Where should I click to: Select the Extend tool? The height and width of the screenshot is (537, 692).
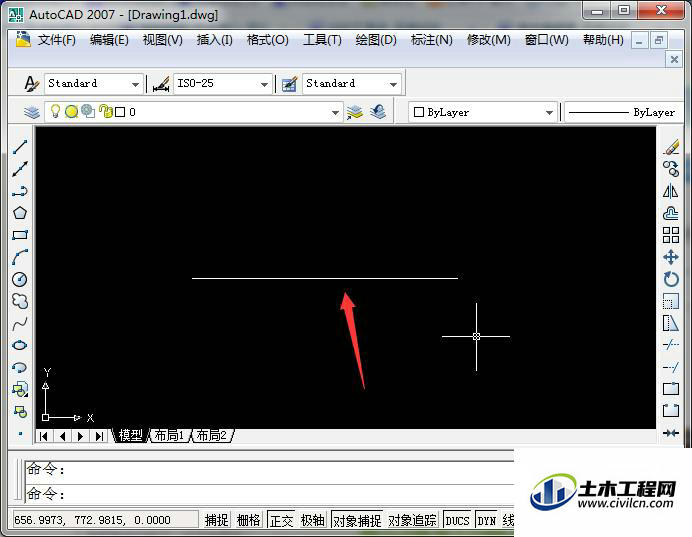(671, 367)
